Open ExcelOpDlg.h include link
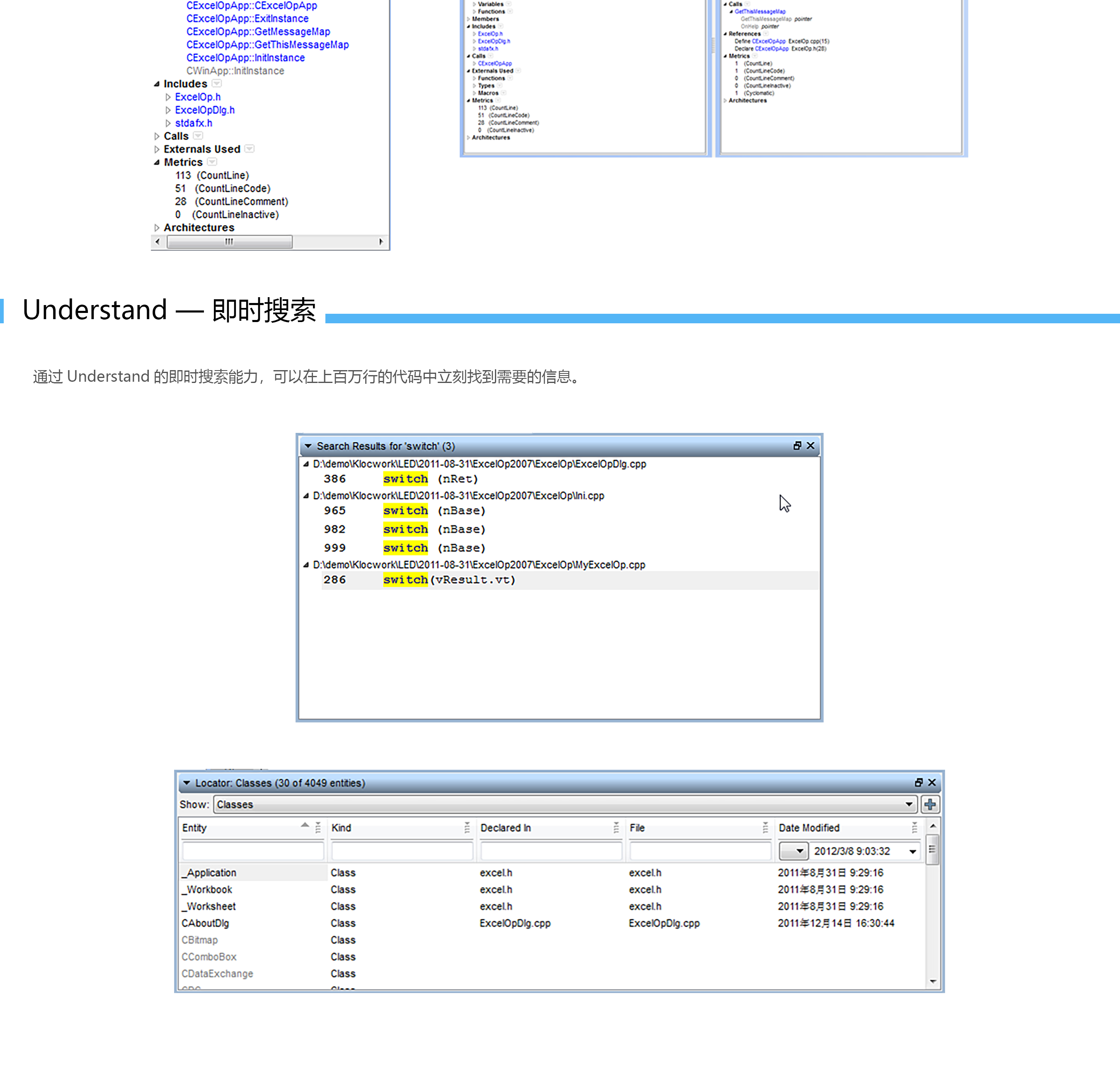The image size is (1120, 1088). [205, 110]
